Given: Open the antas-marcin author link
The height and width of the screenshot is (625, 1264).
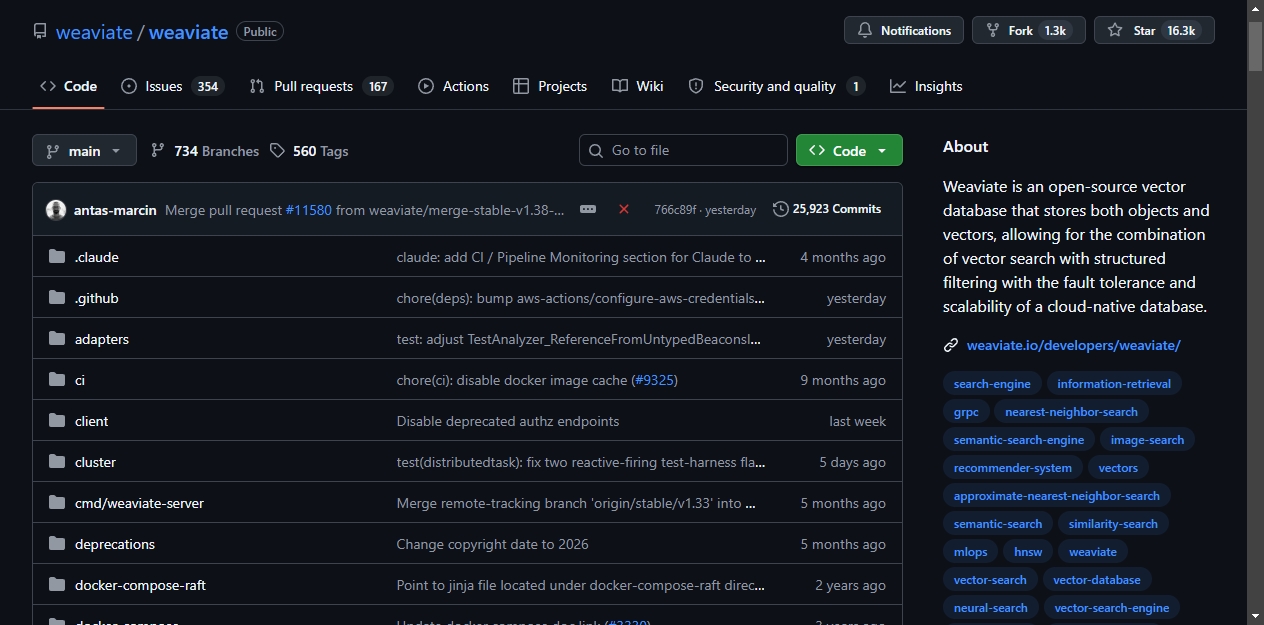Looking at the screenshot, I should 115,210.
